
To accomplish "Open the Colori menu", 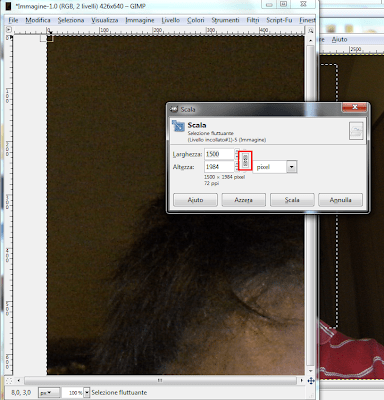I will tap(195, 20).
